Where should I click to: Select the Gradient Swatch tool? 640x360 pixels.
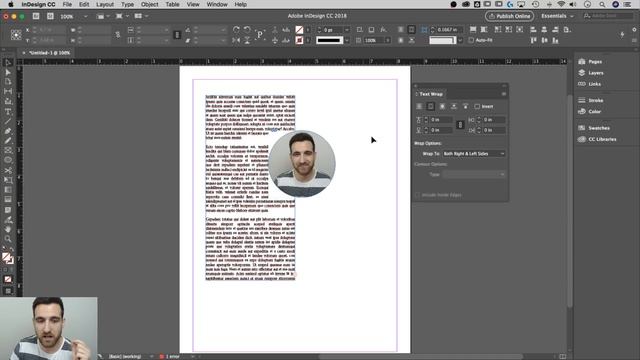click(8, 190)
